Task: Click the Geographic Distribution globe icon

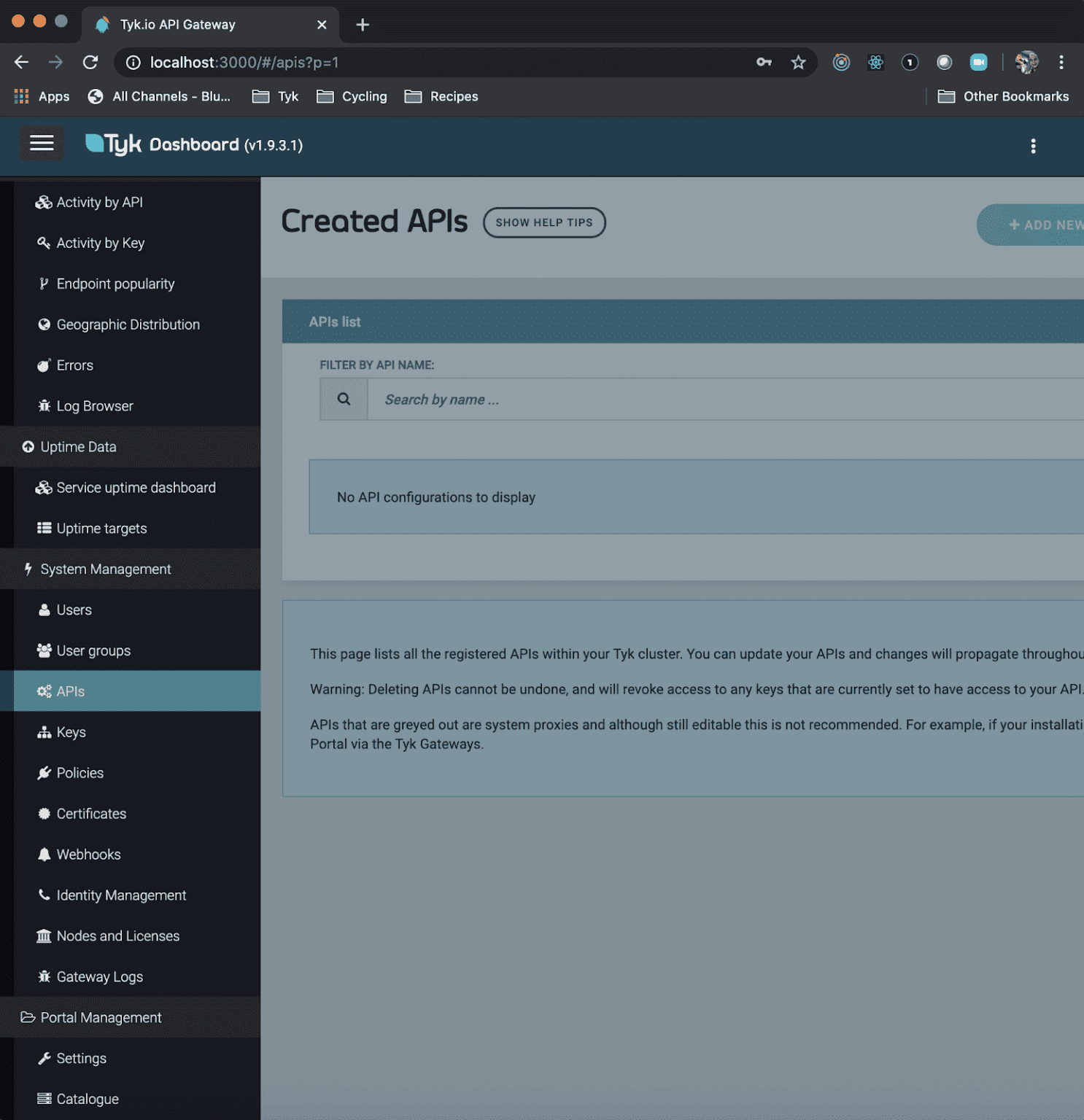Action: point(44,324)
